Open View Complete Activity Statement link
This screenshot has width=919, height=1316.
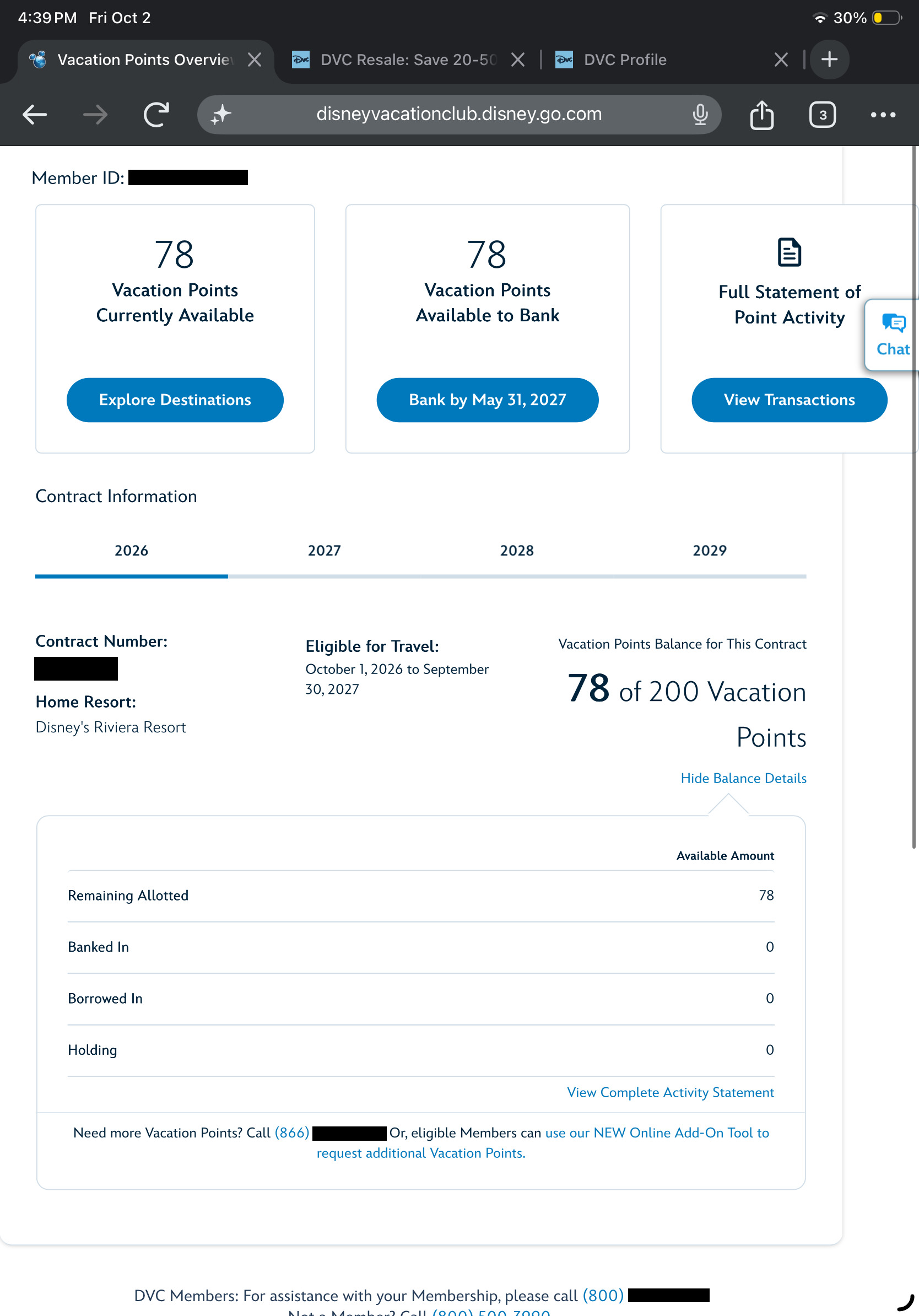point(670,1092)
